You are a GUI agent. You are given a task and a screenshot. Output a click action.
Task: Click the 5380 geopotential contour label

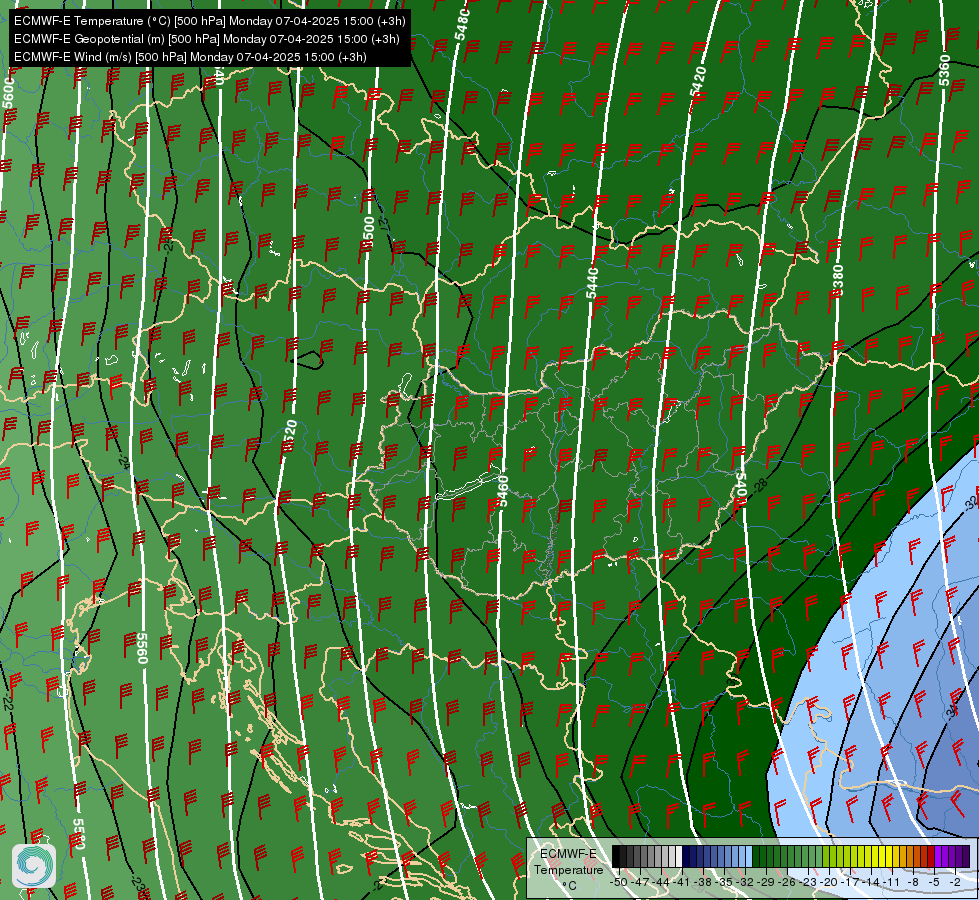(x=837, y=279)
